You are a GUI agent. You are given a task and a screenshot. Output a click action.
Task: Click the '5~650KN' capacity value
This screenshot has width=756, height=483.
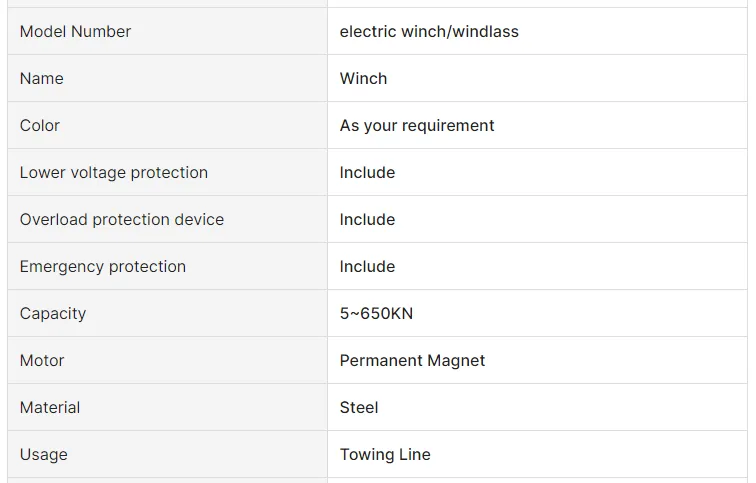(376, 314)
